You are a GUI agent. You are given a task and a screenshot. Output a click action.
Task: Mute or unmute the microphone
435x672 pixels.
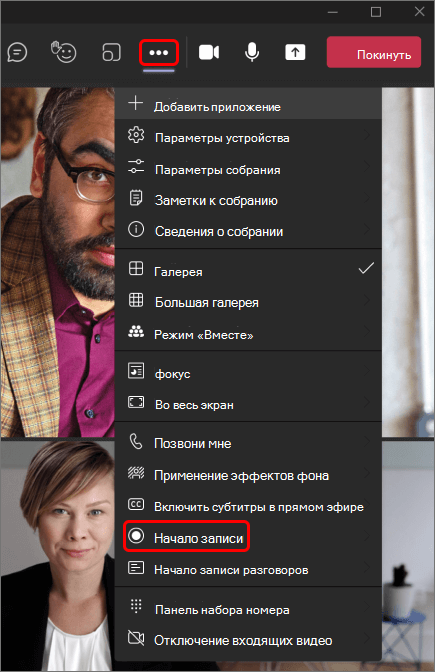pyautogui.click(x=252, y=53)
